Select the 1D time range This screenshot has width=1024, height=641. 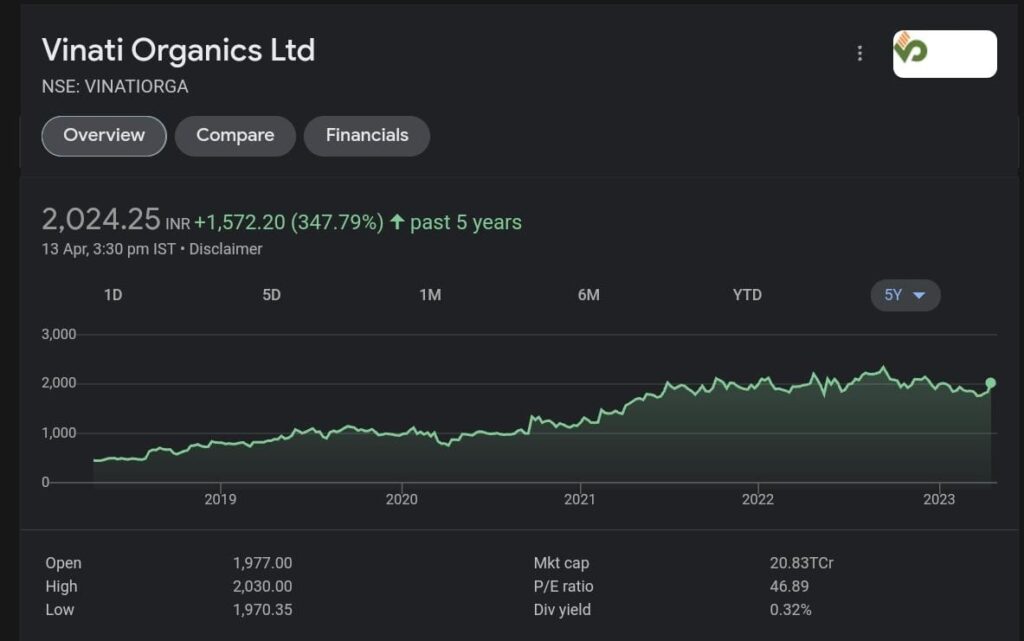click(x=113, y=295)
